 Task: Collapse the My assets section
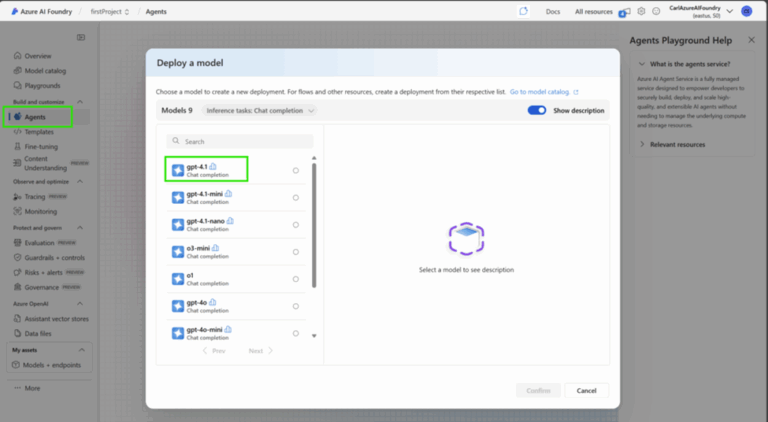coord(81,350)
